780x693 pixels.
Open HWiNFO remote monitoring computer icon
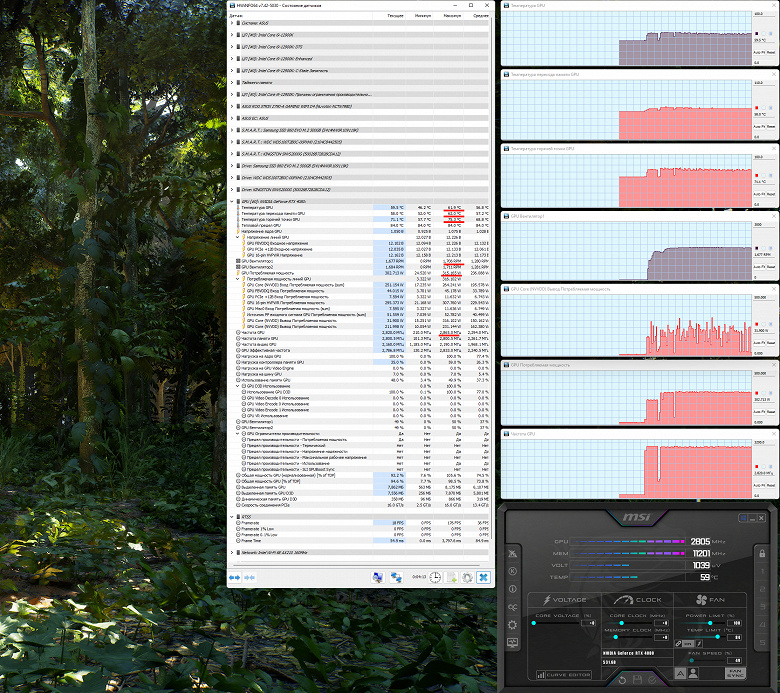378,578
